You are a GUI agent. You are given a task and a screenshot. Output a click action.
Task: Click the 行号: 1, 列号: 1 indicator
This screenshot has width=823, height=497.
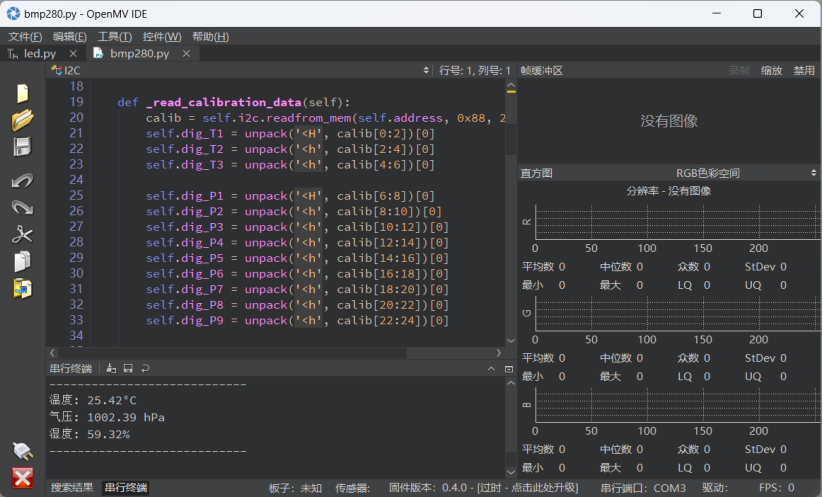coord(474,70)
